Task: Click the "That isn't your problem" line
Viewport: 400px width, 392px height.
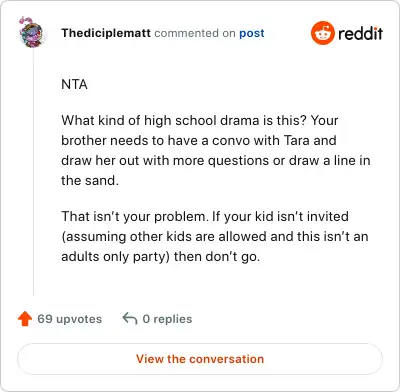Action: 205,216
